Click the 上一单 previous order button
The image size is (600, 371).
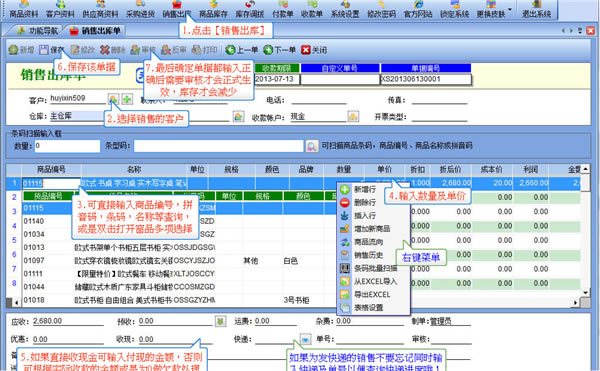(241, 50)
